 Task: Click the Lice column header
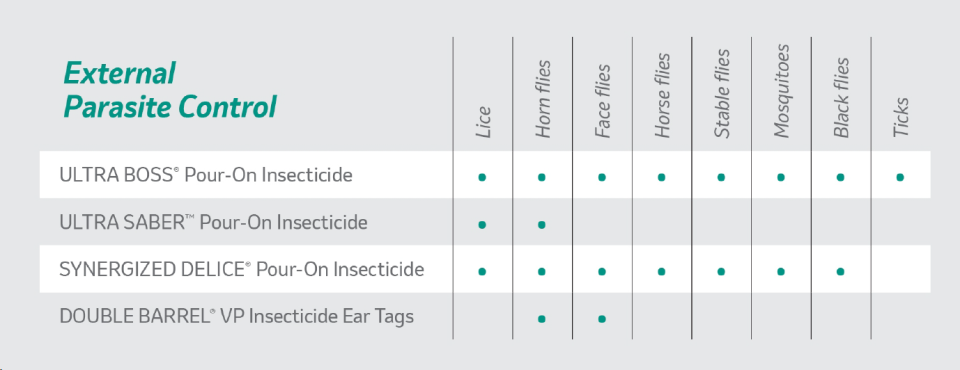click(484, 123)
